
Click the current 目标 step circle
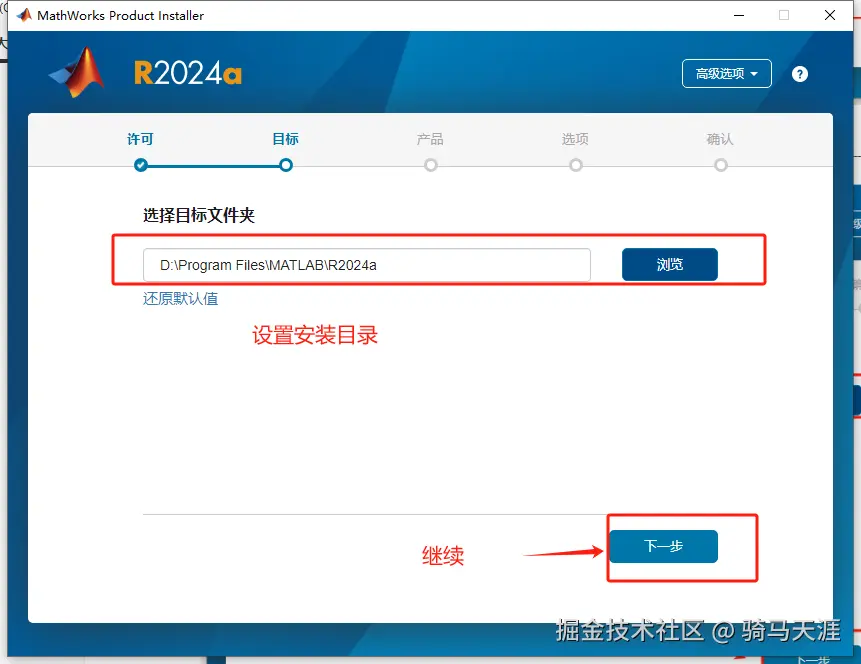[x=286, y=165]
